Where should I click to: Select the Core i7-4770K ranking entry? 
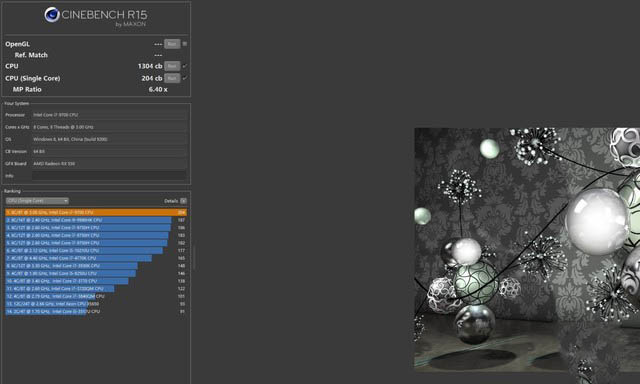click(x=96, y=258)
